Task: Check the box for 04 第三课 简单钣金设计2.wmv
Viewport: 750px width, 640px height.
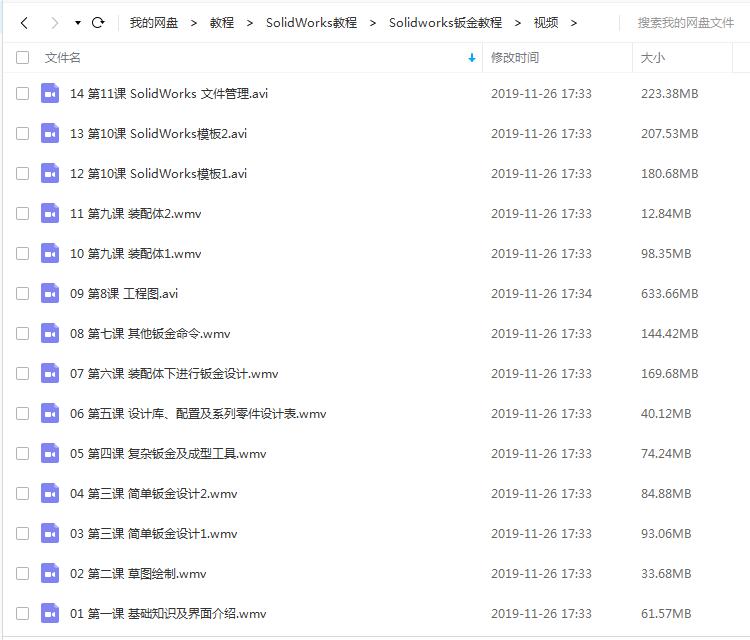Action: click(x=22, y=493)
